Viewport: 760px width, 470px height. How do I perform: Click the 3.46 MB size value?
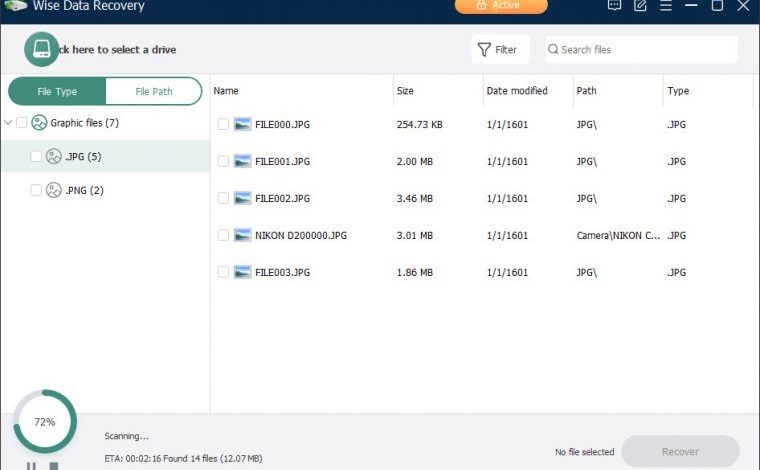tap(415, 198)
